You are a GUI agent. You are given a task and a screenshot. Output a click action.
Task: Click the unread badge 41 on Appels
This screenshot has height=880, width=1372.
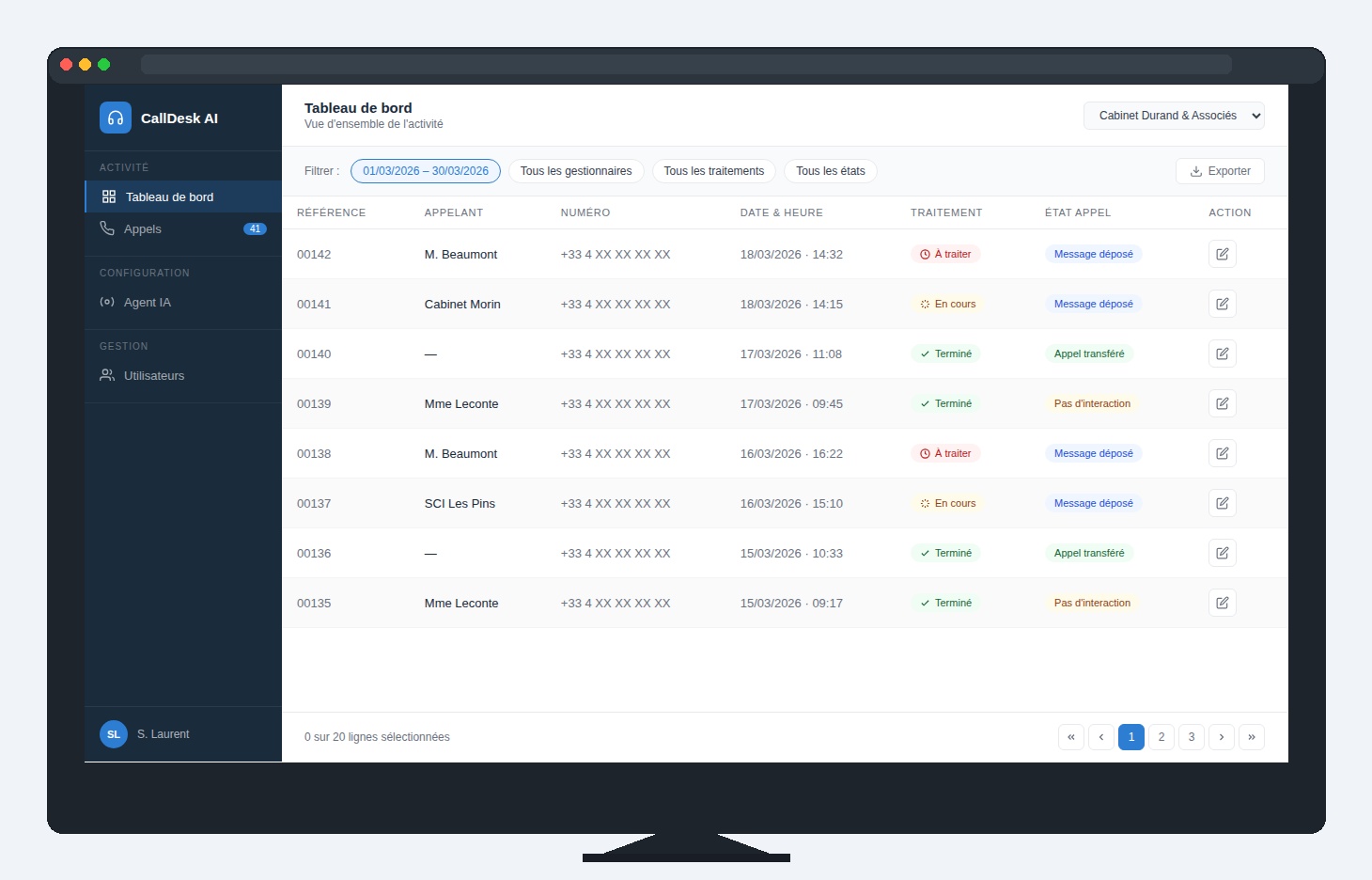pyautogui.click(x=255, y=228)
